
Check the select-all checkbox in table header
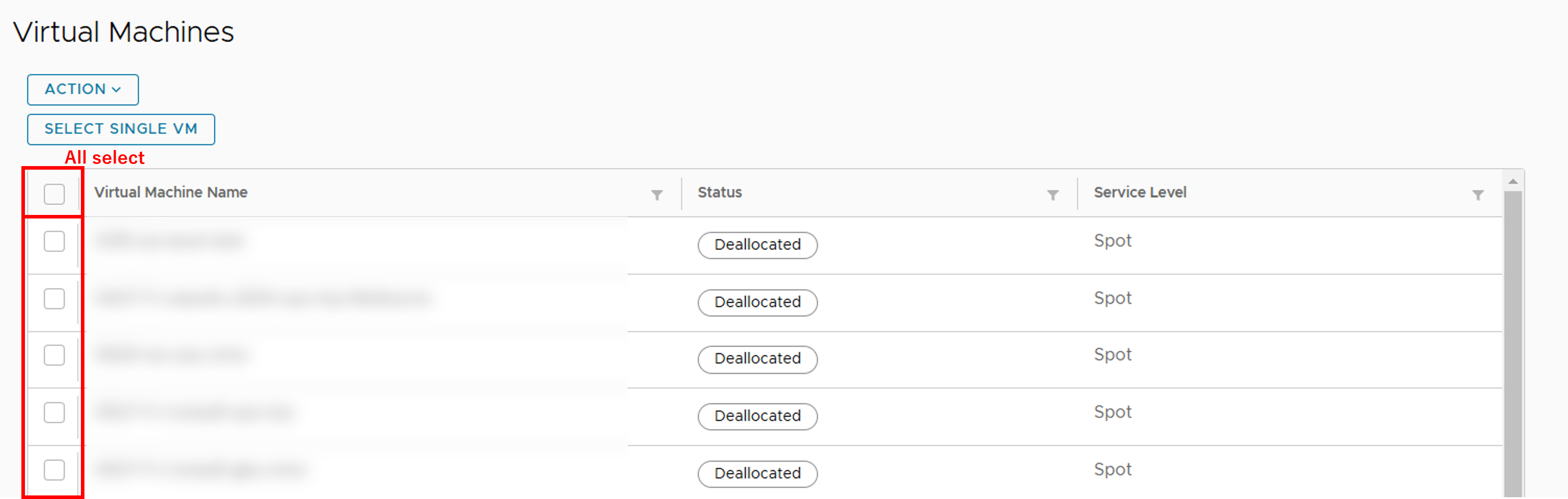[x=54, y=194]
